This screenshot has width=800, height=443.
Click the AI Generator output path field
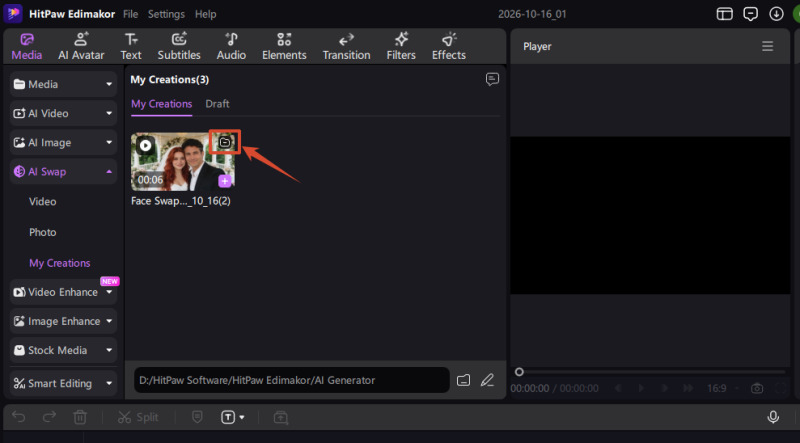[292, 380]
